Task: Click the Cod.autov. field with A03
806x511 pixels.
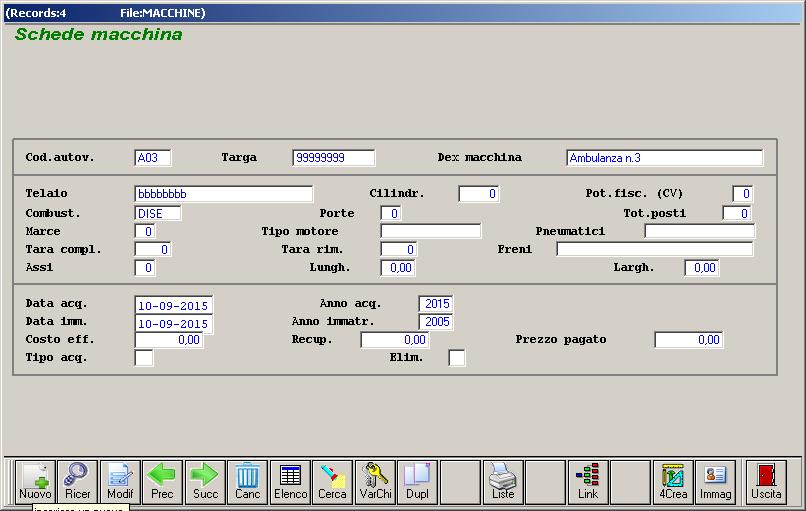Action: point(153,158)
